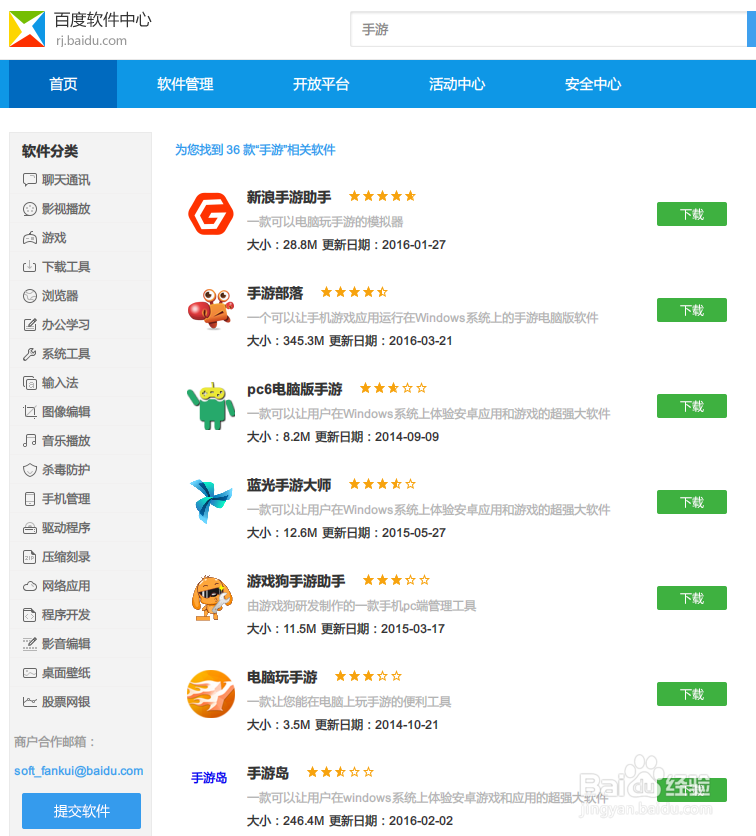Click the 软件分类 sidebar heading
The image size is (756, 836).
(x=50, y=151)
